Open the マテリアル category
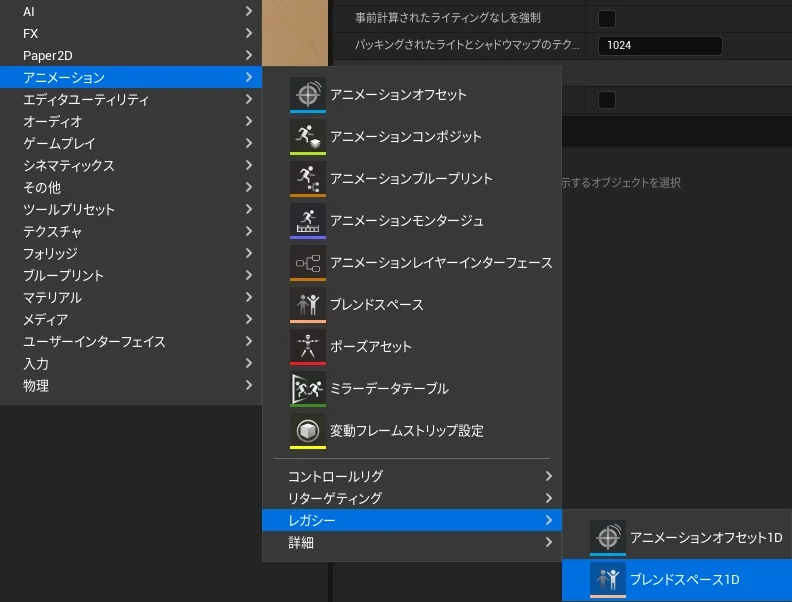The image size is (792, 602). coord(130,297)
